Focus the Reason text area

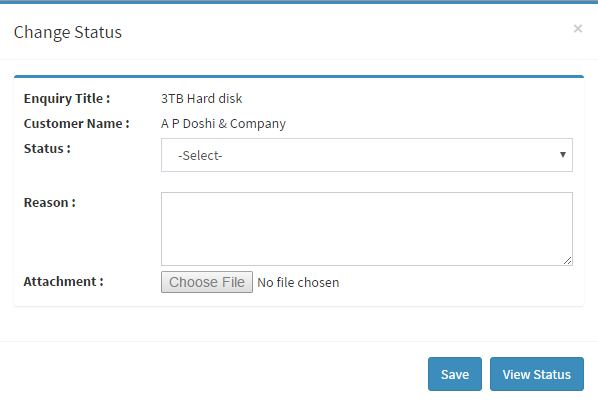click(x=367, y=229)
